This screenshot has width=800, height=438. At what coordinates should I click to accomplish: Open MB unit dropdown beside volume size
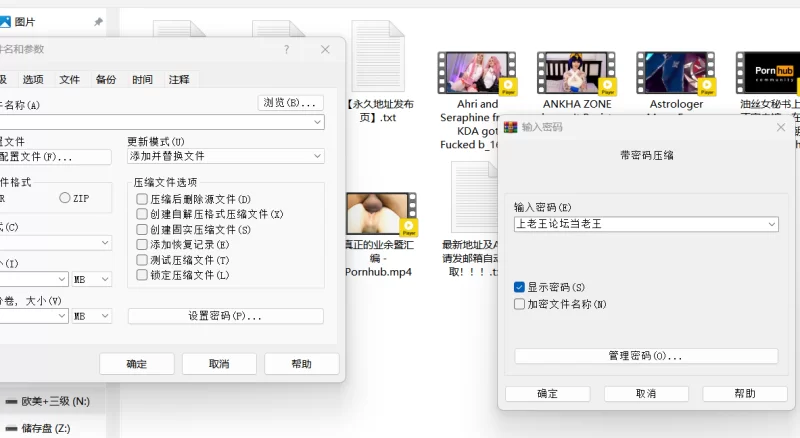[x=92, y=316]
